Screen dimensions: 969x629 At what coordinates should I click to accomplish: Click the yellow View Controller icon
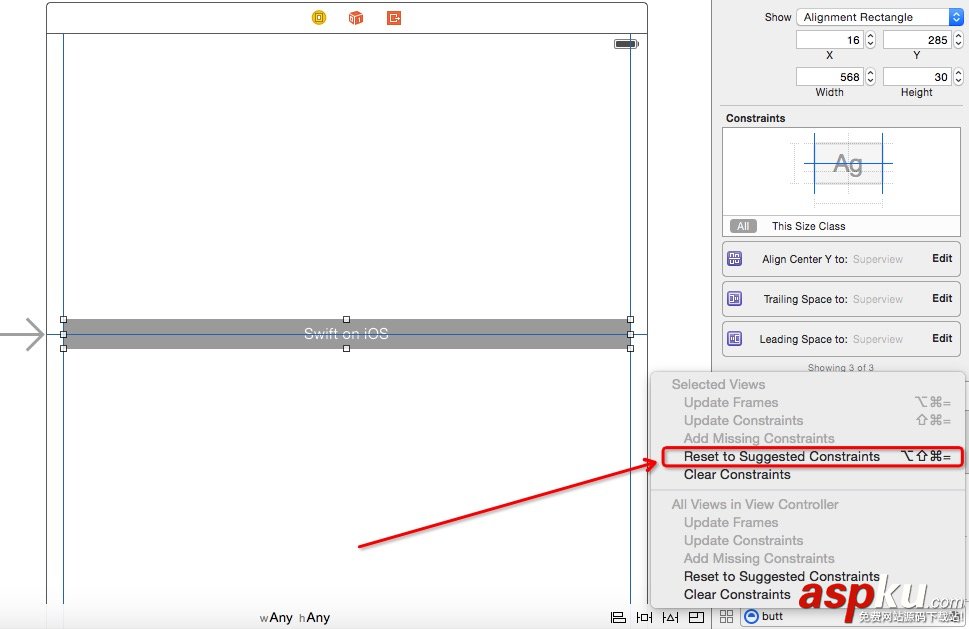(x=319, y=17)
